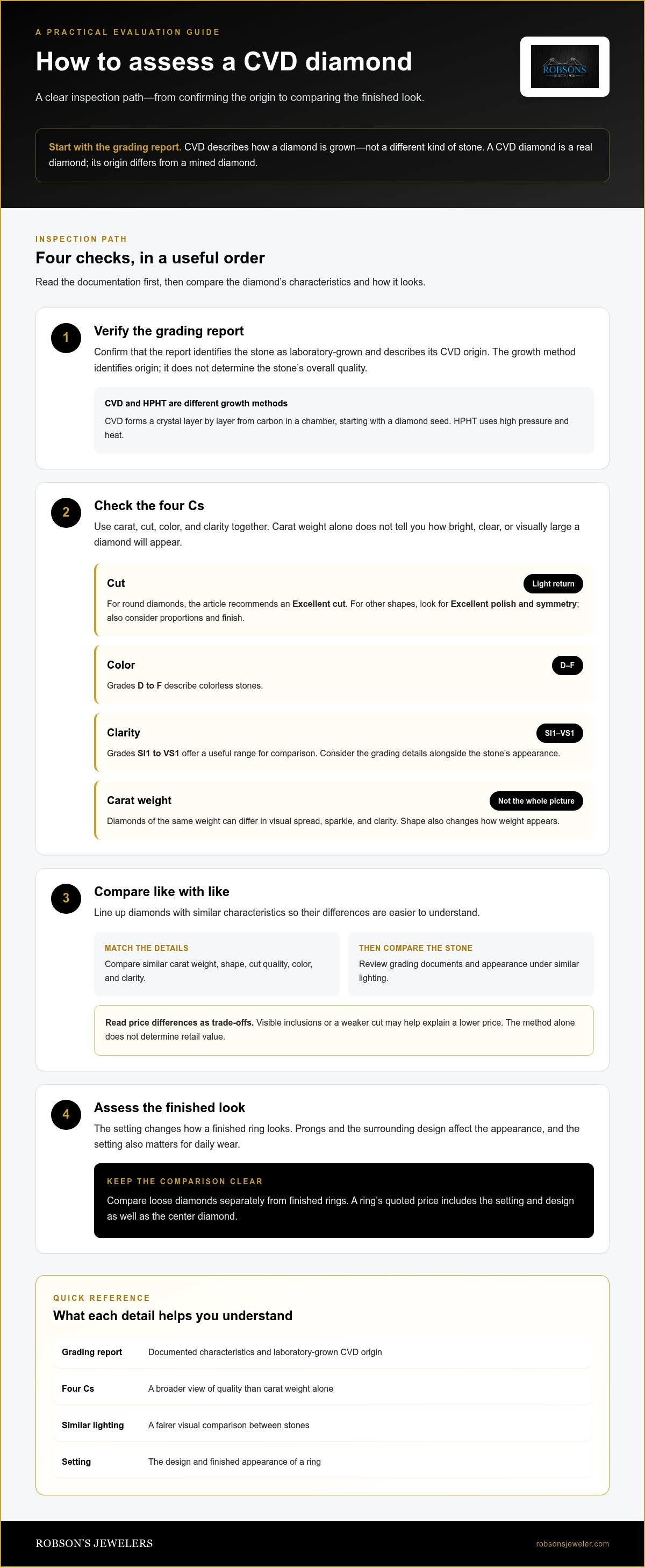Image resolution: width=645 pixels, height=1568 pixels.
Task: Click the Robson's Jewelers footer name
Action: tap(94, 1543)
